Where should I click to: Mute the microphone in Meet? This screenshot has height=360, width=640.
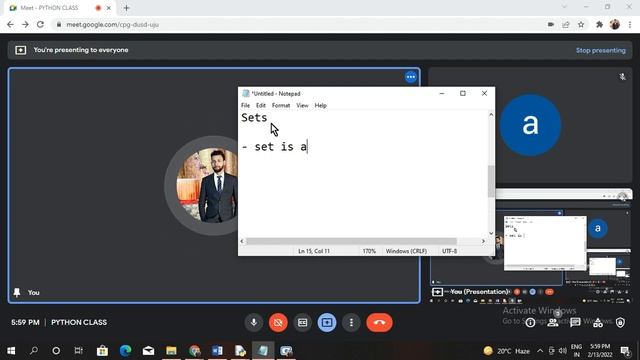(x=254, y=322)
